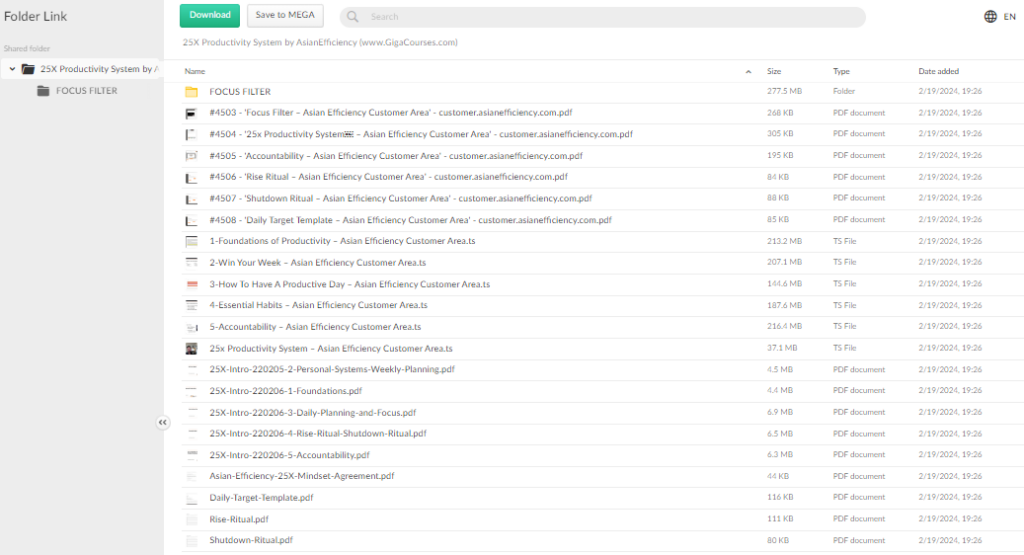Click thumbnail icon of #4506 Rise Ritual pdf

tap(191, 178)
